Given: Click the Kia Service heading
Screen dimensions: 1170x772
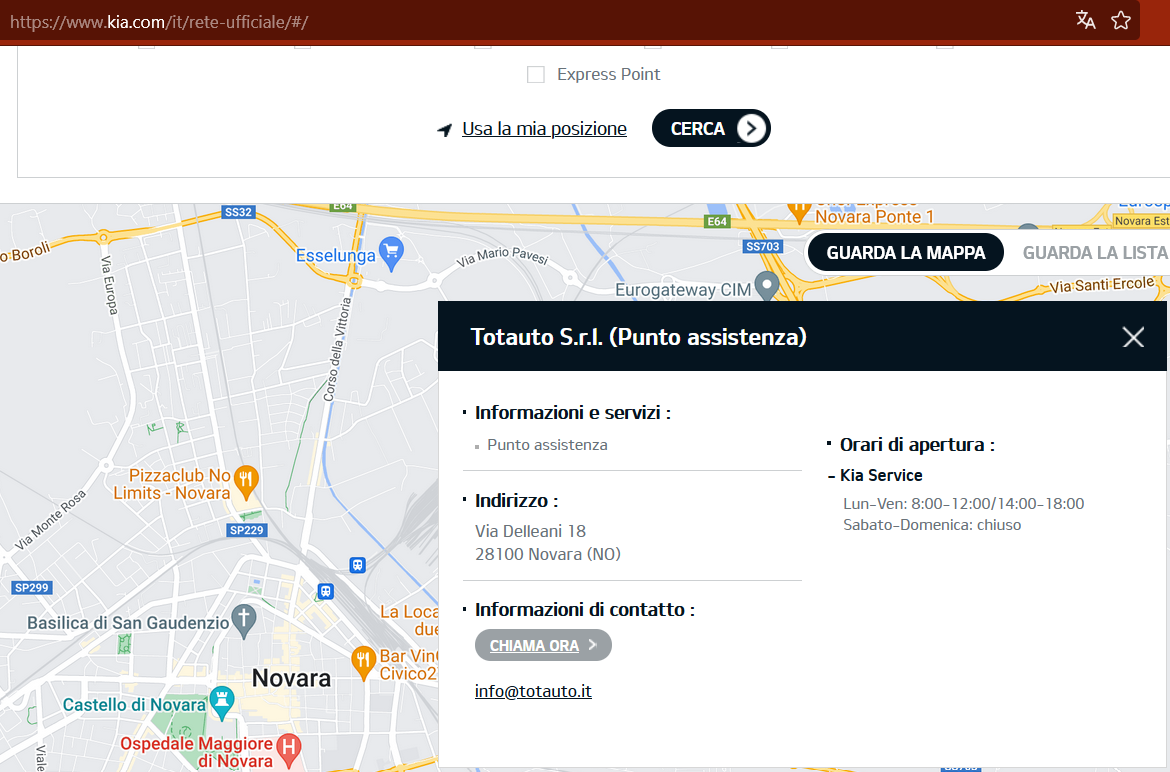Looking at the screenshot, I should click(x=881, y=475).
